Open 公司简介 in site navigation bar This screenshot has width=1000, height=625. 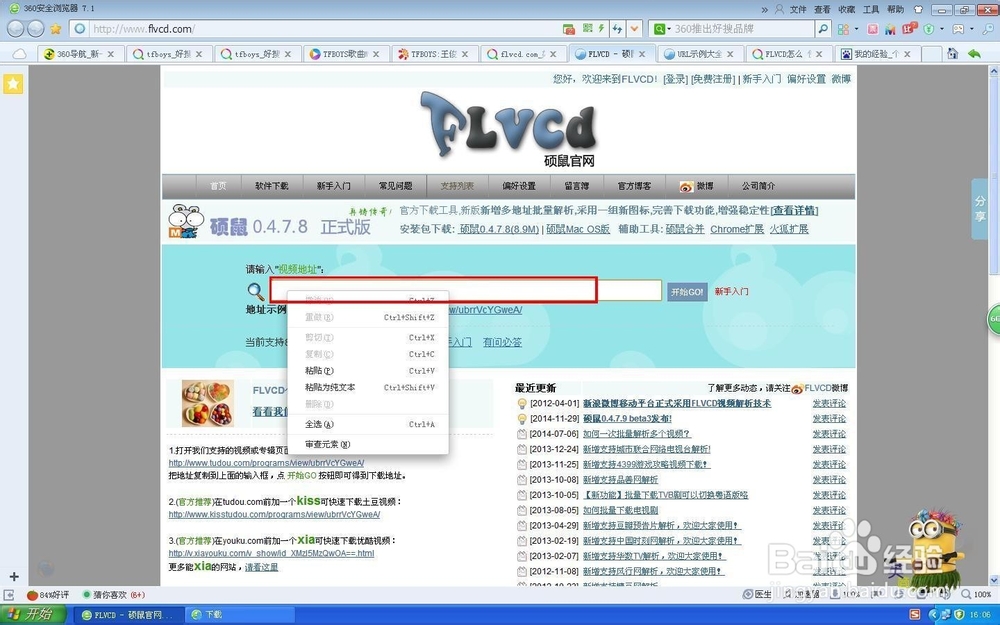758,186
